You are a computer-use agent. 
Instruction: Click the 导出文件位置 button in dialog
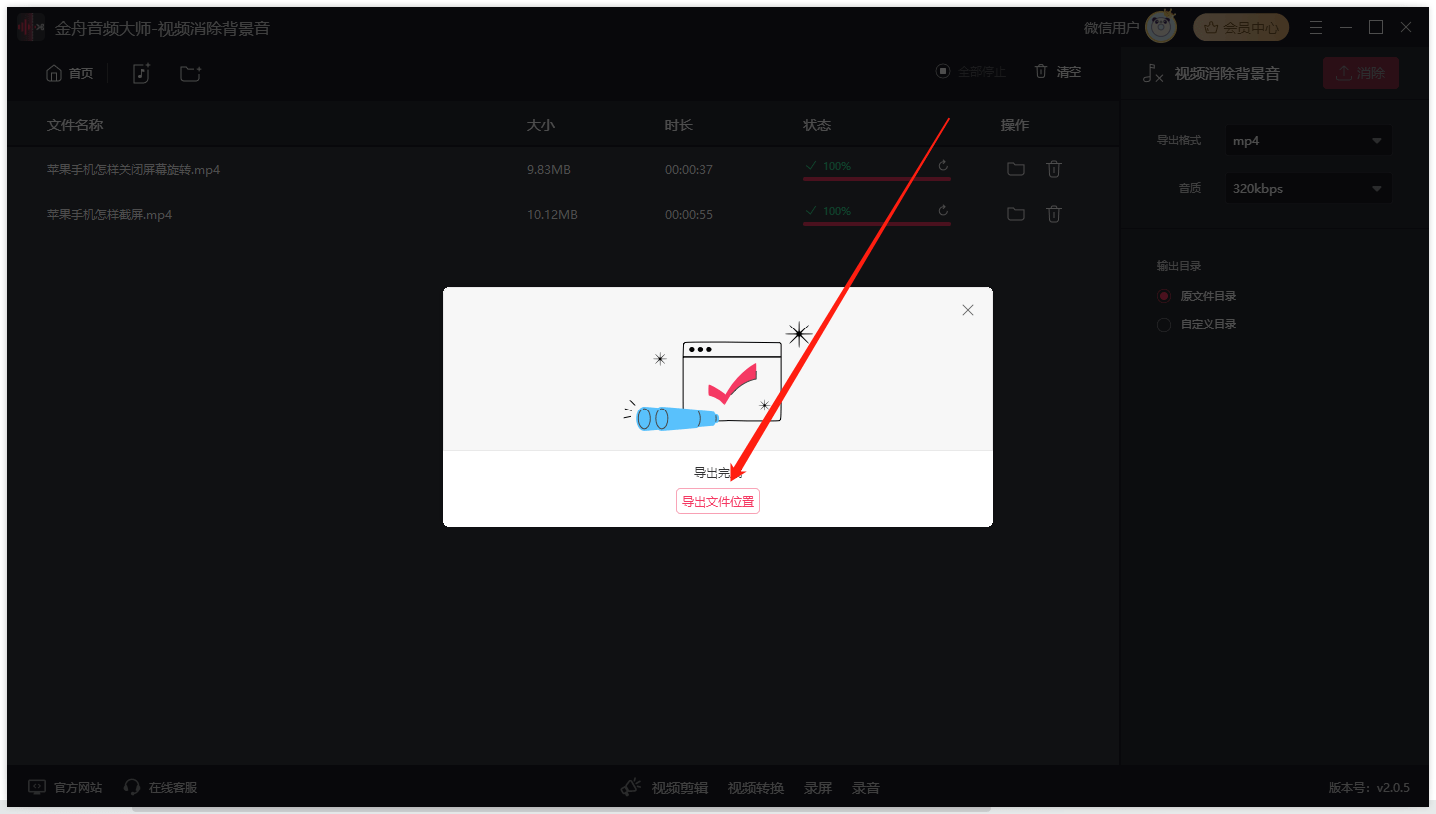point(718,501)
